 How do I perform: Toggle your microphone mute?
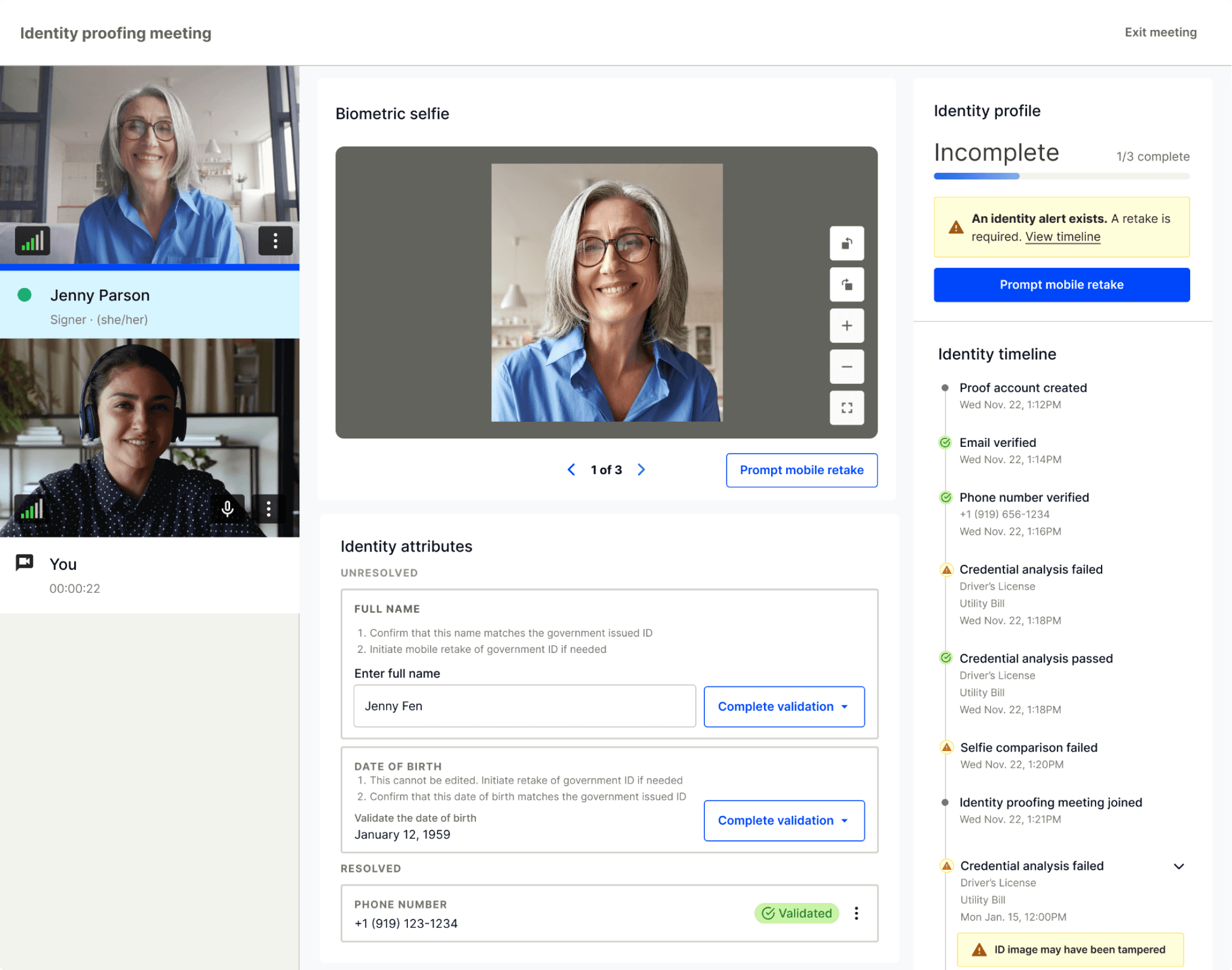(x=228, y=509)
